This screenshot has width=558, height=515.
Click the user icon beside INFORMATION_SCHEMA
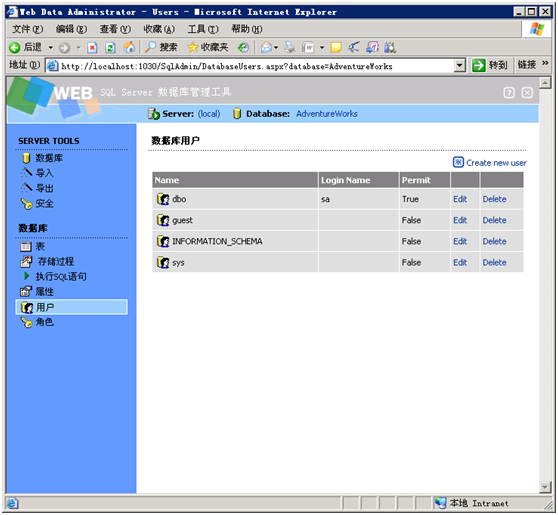click(163, 241)
